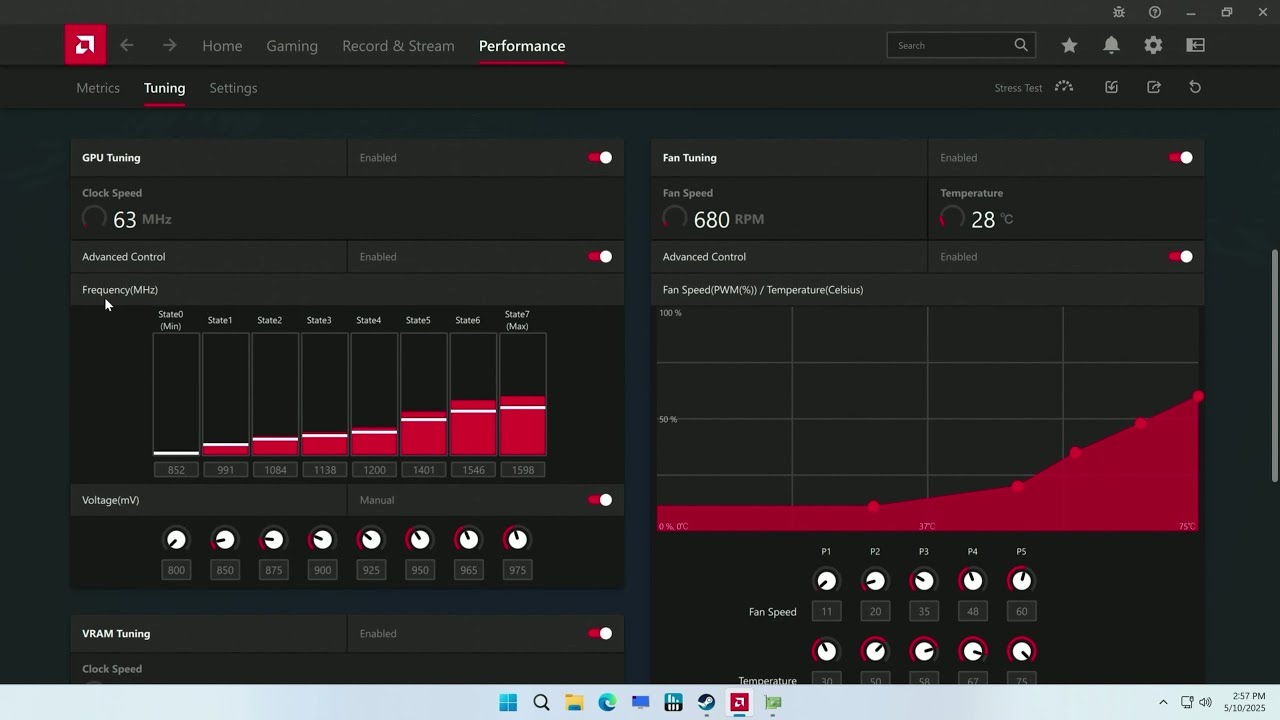Select the Tuning sub-tab
The height and width of the screenshot is (720, 1280).
(x=164, y=87)
